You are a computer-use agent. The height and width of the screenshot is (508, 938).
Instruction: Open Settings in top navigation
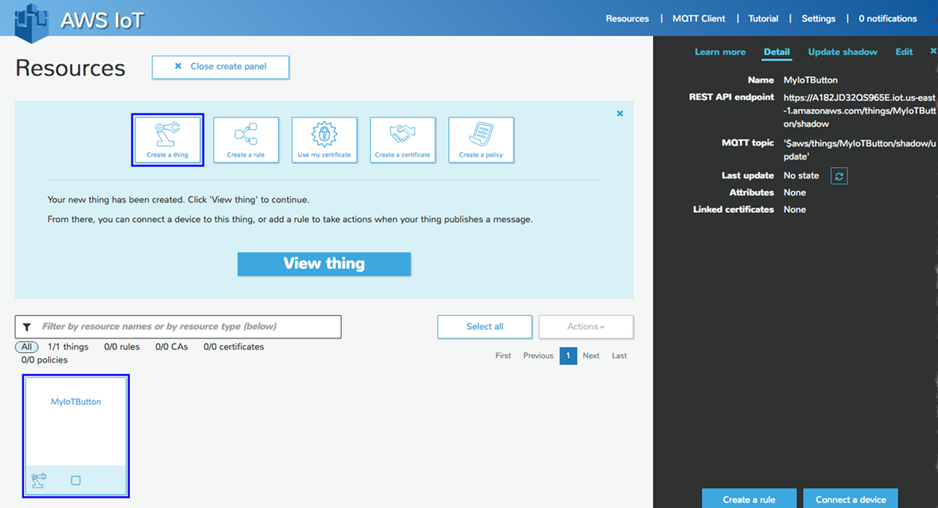tap(818, 19)
